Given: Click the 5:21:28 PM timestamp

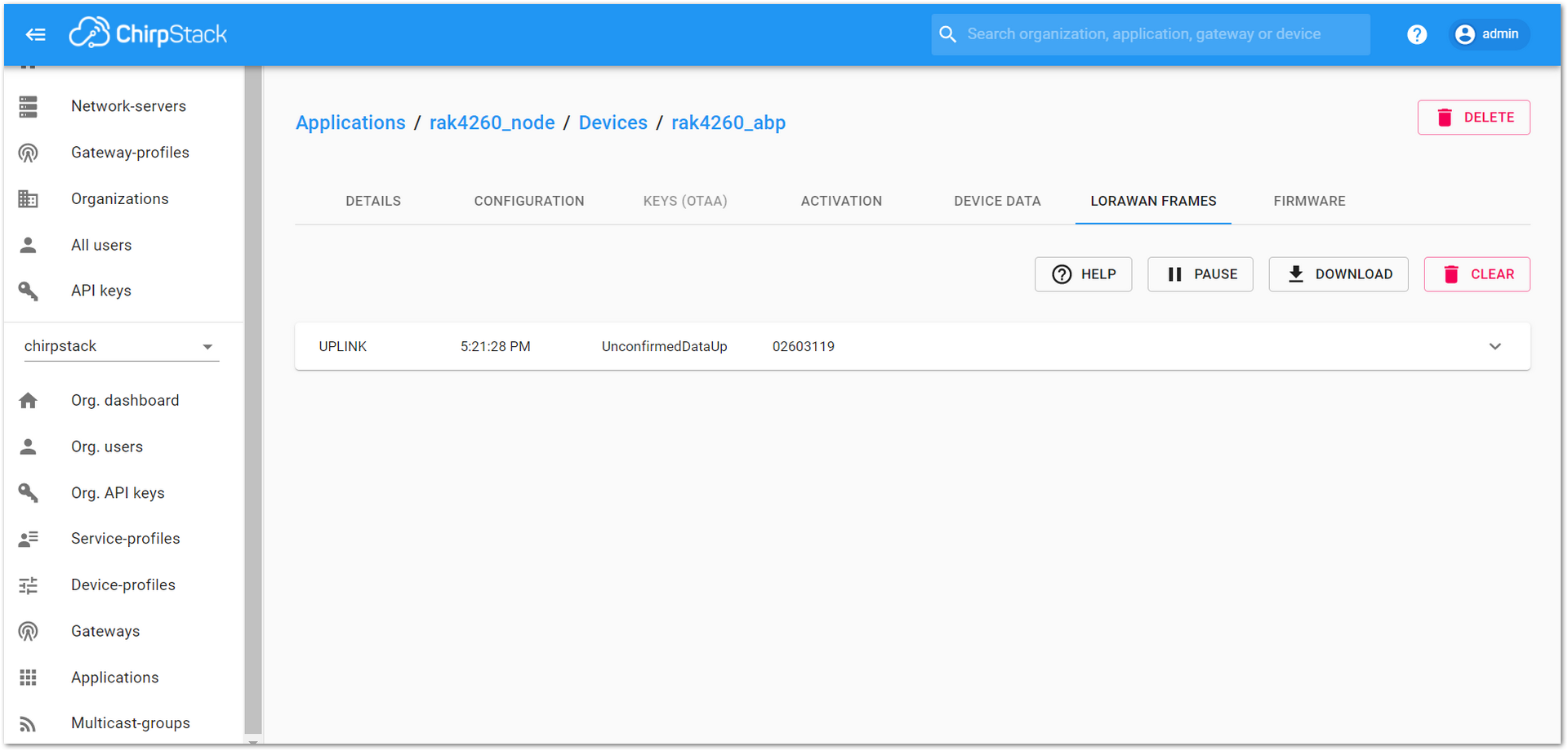Looking at the screenshot, I should click(496, 346).
